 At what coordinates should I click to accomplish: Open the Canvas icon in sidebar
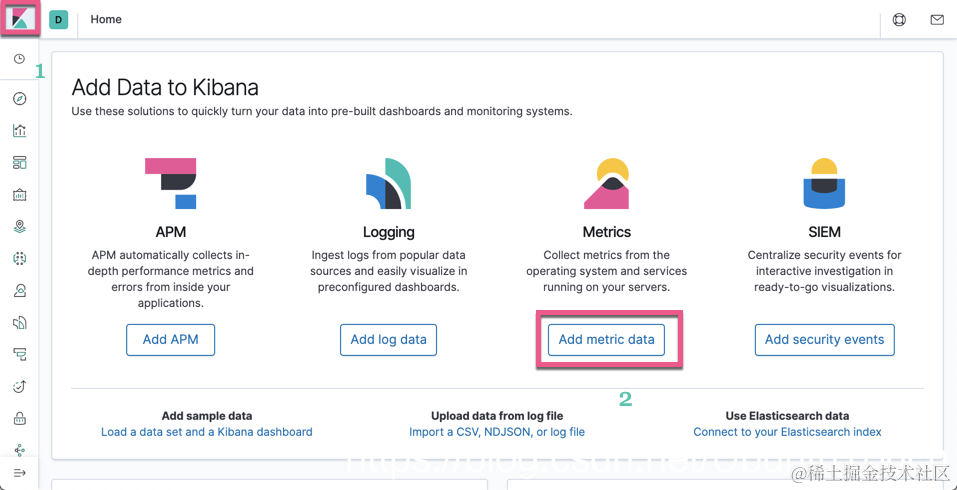pos(19,195)
